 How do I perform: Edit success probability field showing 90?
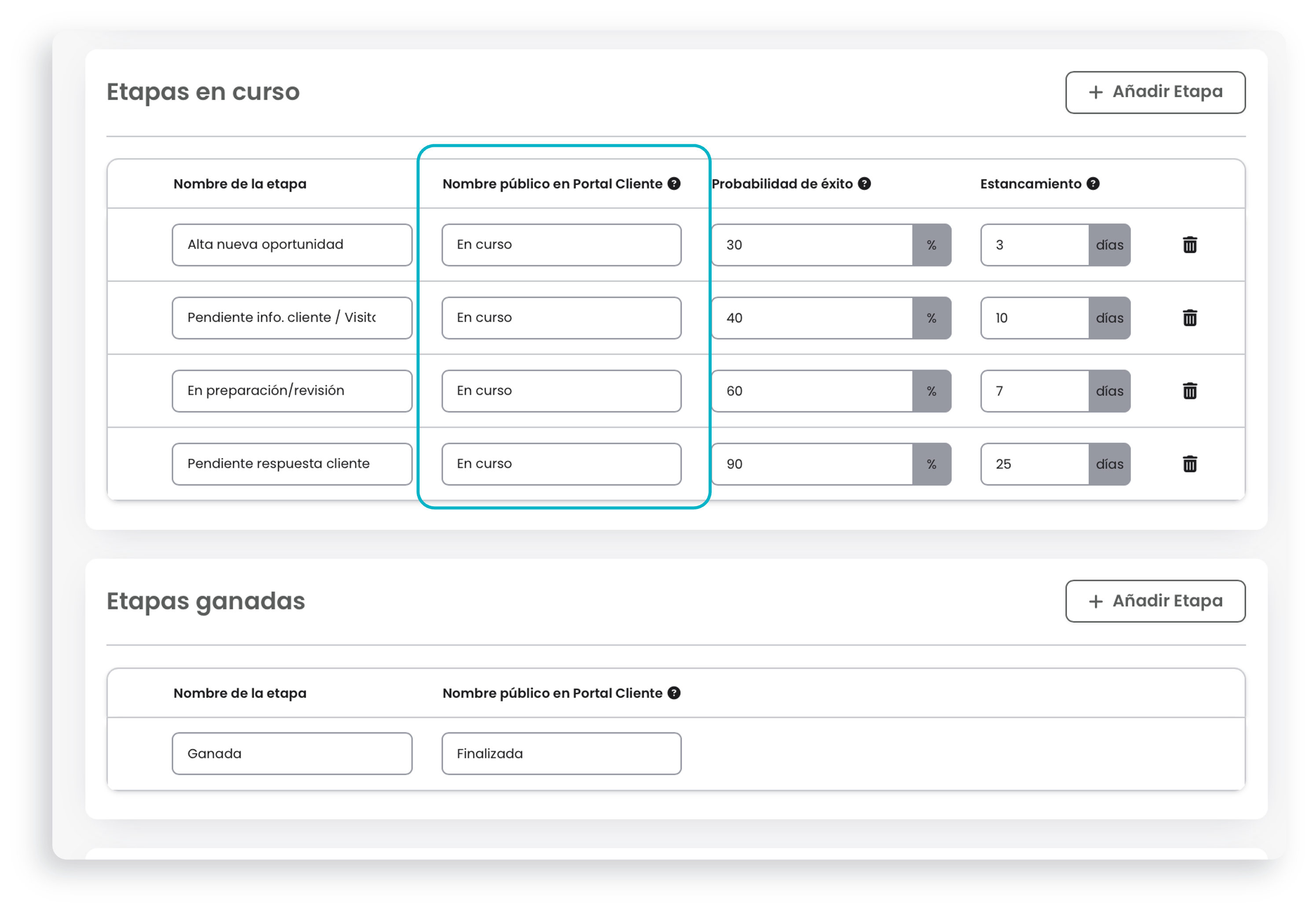coord(812,464)
